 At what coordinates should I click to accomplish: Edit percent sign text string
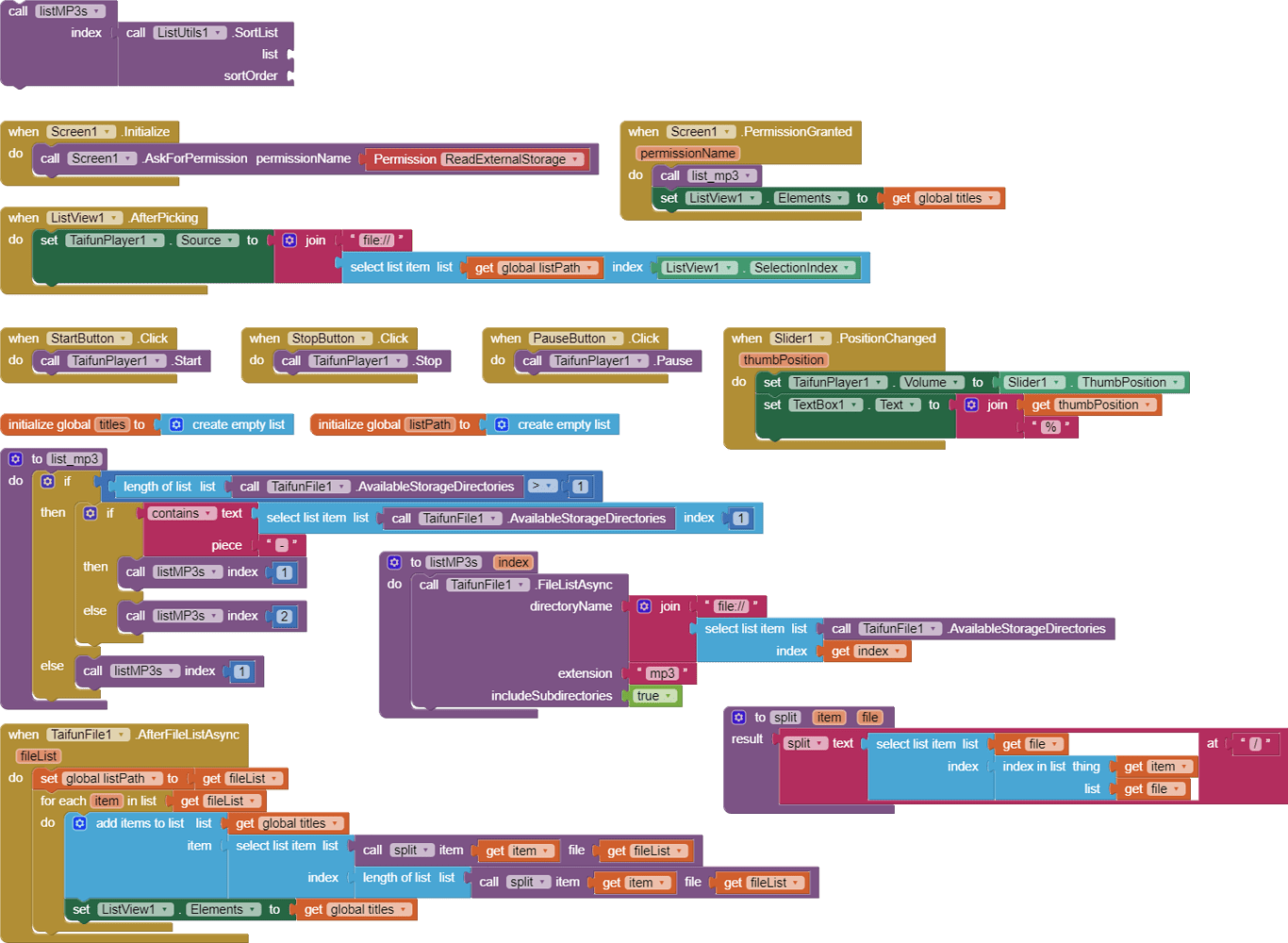tap(1050, 427)
